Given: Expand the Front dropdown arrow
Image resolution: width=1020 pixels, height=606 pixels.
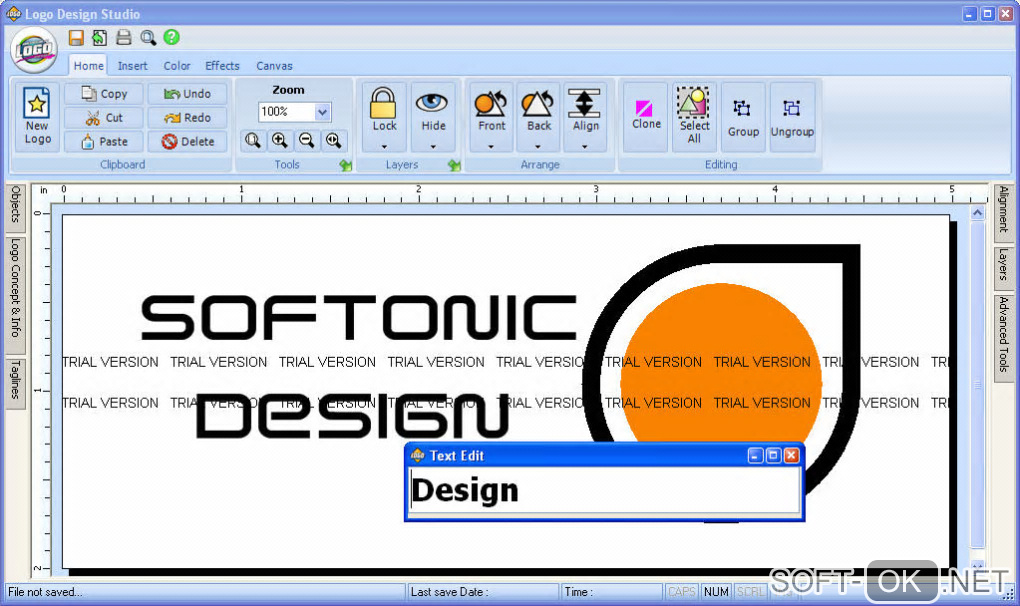Looking at the screenshot, I should pos(490,147).
